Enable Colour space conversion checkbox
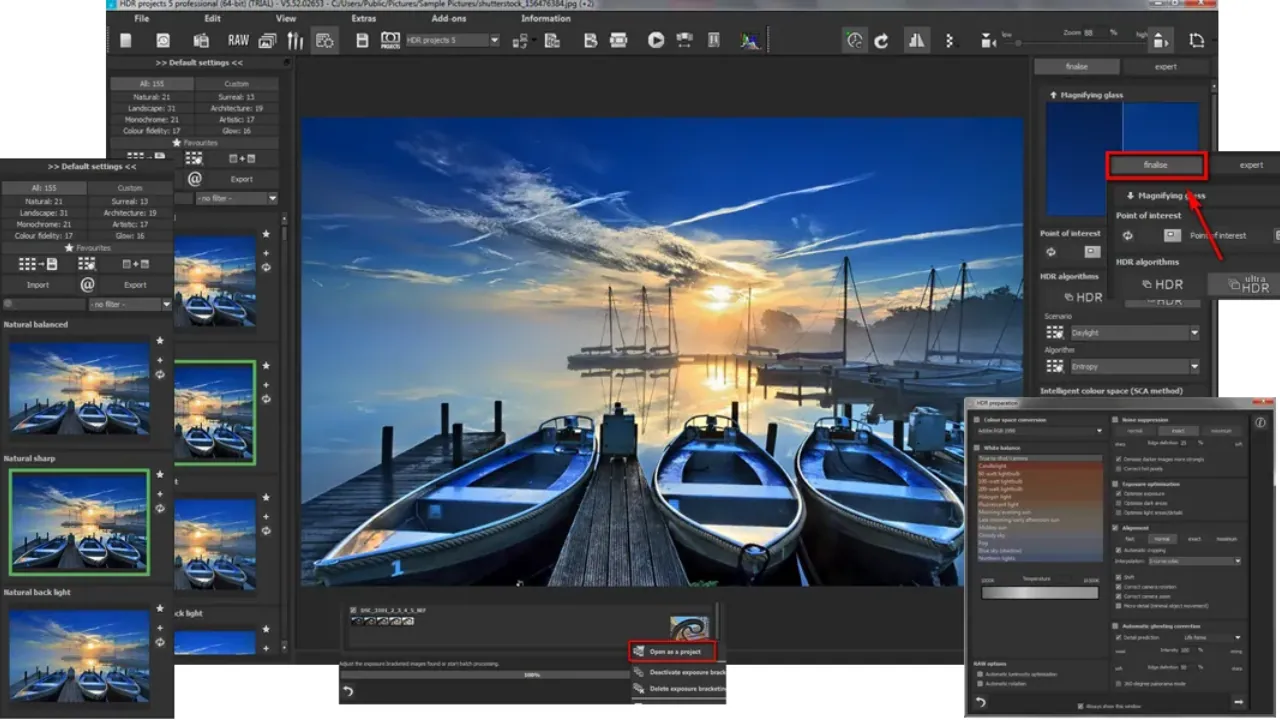 pyautogui.click(x=977, y=420)
